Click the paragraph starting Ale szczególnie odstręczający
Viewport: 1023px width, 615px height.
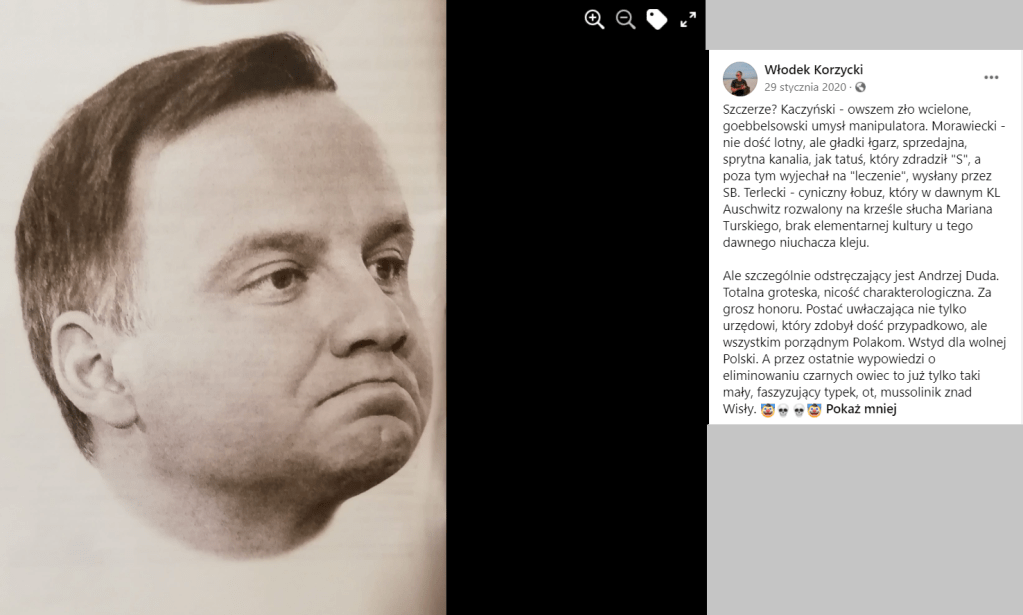pyautogui.click(x=864, y=342)
